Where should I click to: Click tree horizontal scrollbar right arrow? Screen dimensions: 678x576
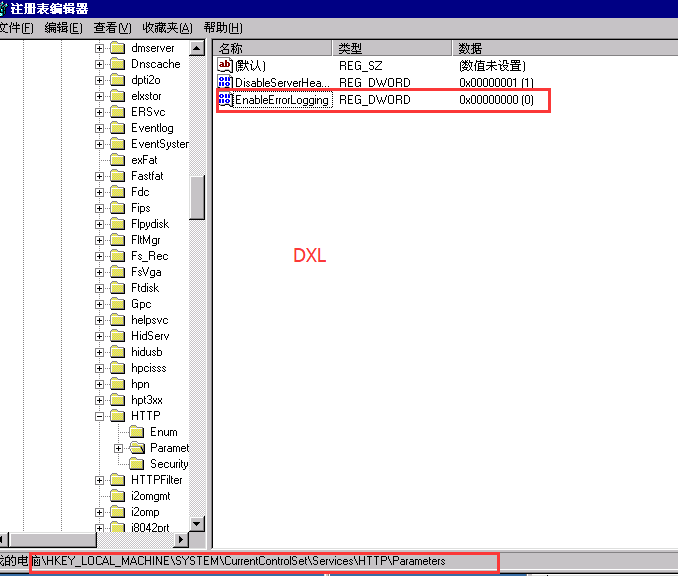[181, 539]
